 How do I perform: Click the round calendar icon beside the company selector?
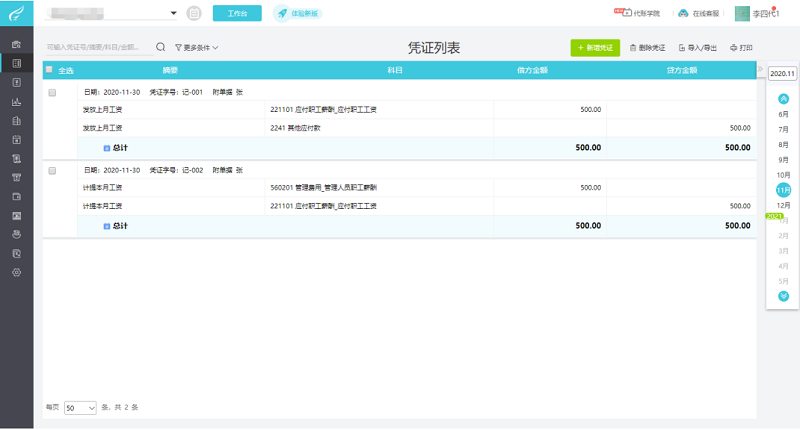point(194,13)
